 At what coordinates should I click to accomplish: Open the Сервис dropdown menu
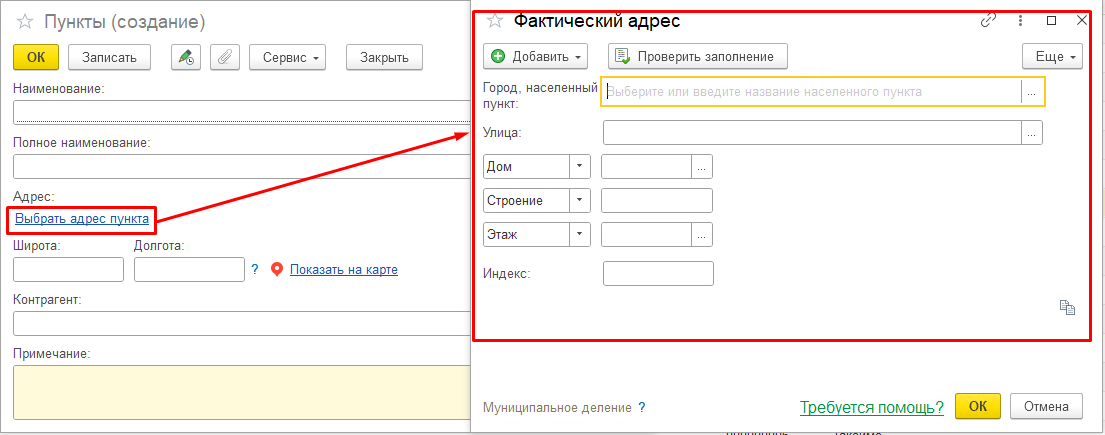point(288,58)
